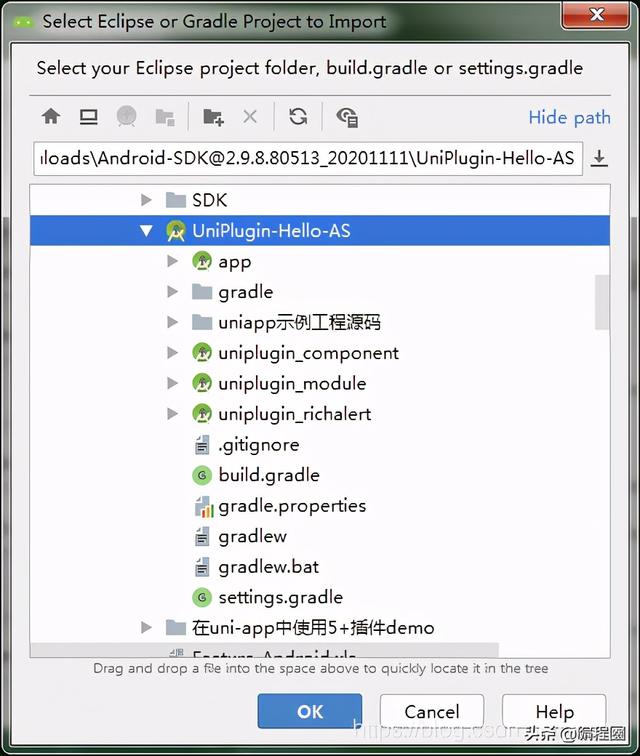Click the properties icon beside gradle.properties
The width and height of the screenshot is (640, 756).
pos(204,506)
